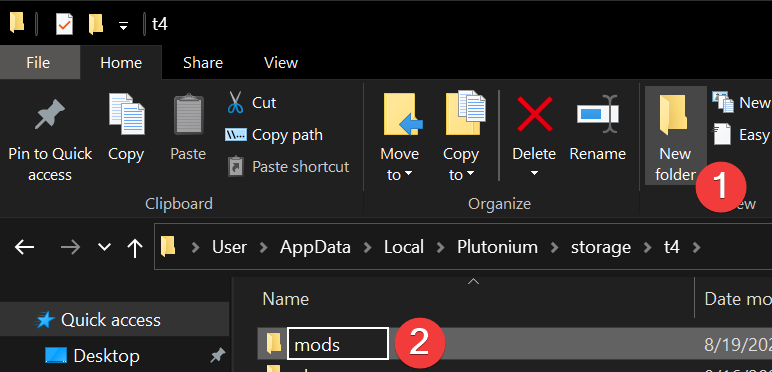Click the Cut scissors icon
Screen dimensions: 772x372
pos(235,102)
